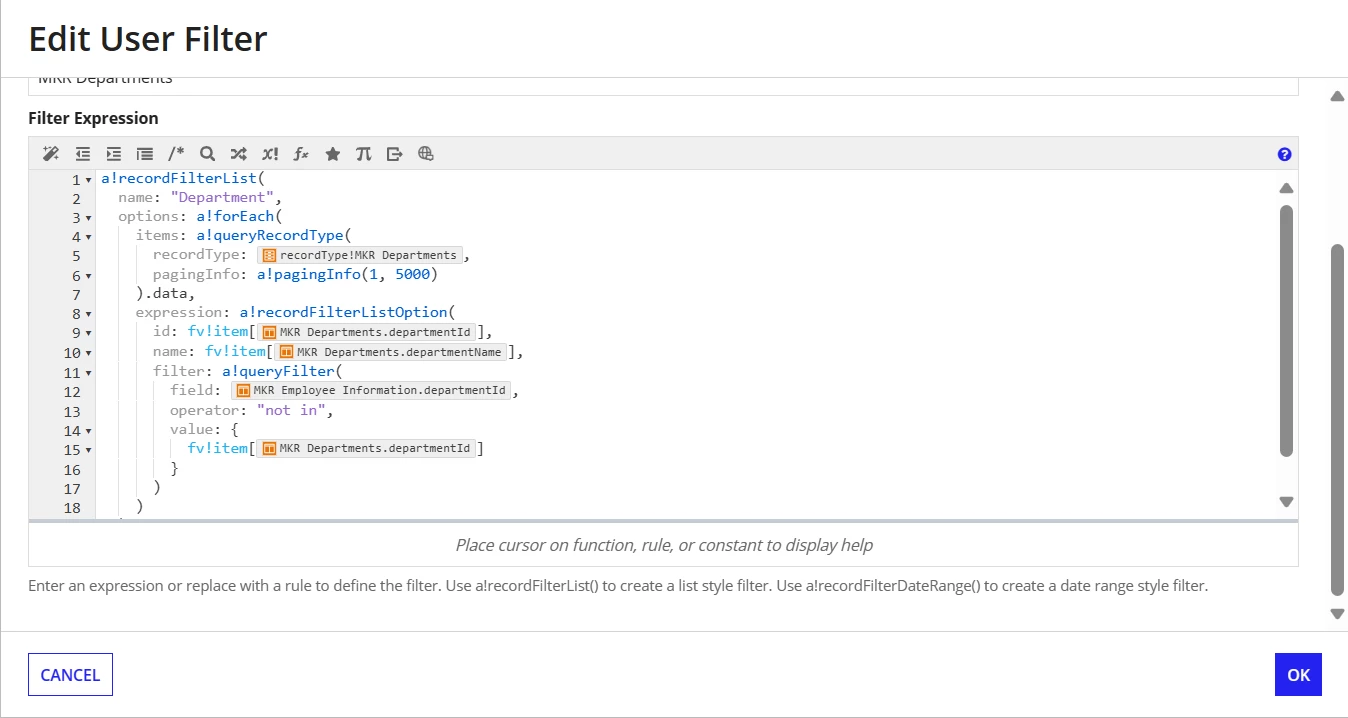Click MKR Departments.departmentId on line 15

coord(366,448)
